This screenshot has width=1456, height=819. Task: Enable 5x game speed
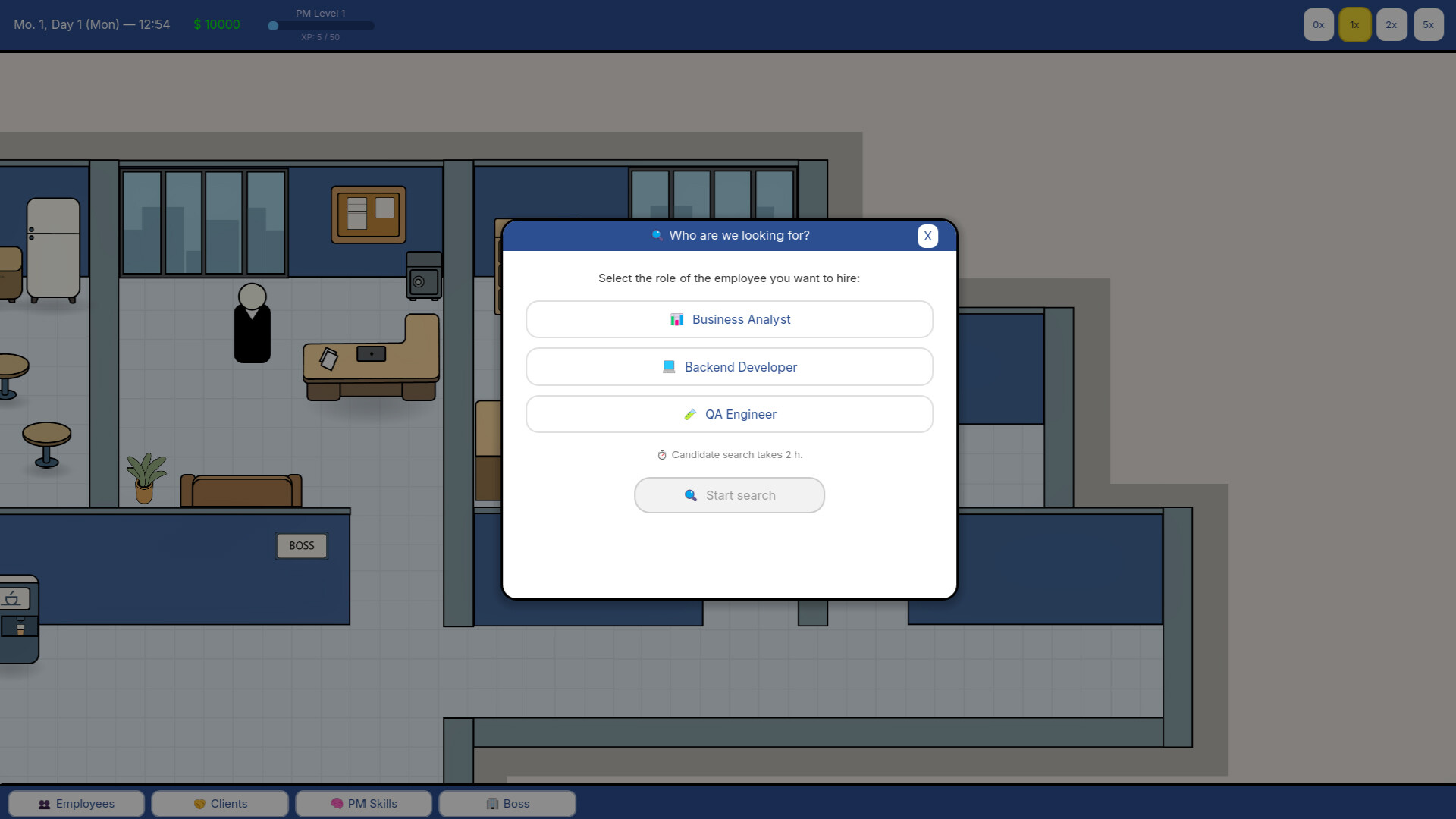click(1429, 24)
